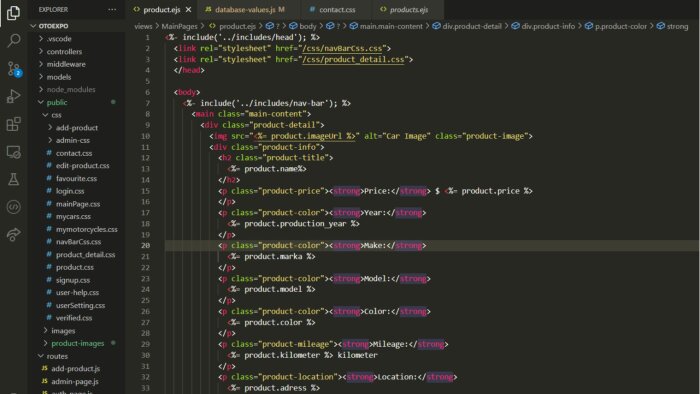The image size is (700, 394).
Task: Expand the admin-css folder
Action: tap(72, 140)
